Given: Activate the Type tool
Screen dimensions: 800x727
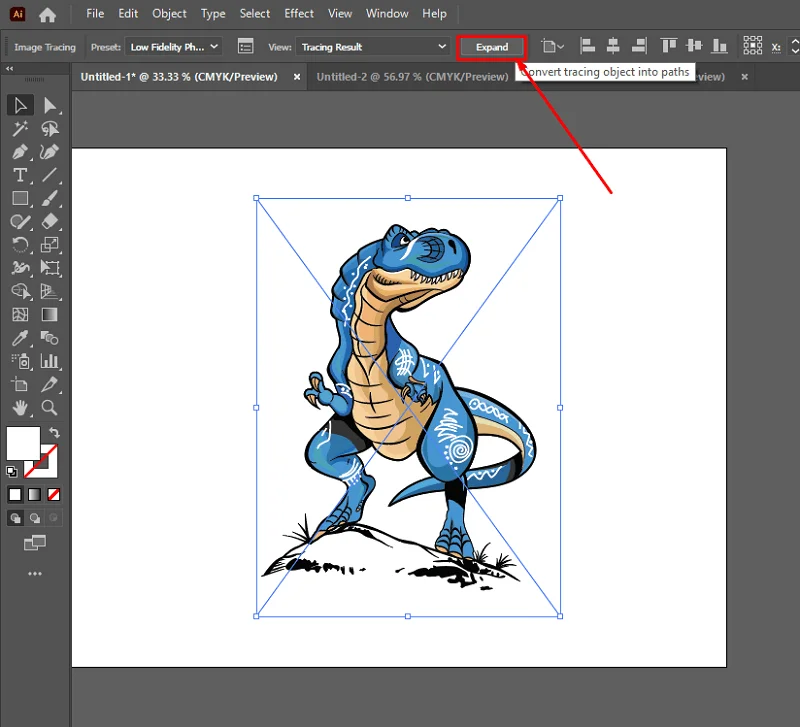Looking at the screenshot, I should pos(20,175).
